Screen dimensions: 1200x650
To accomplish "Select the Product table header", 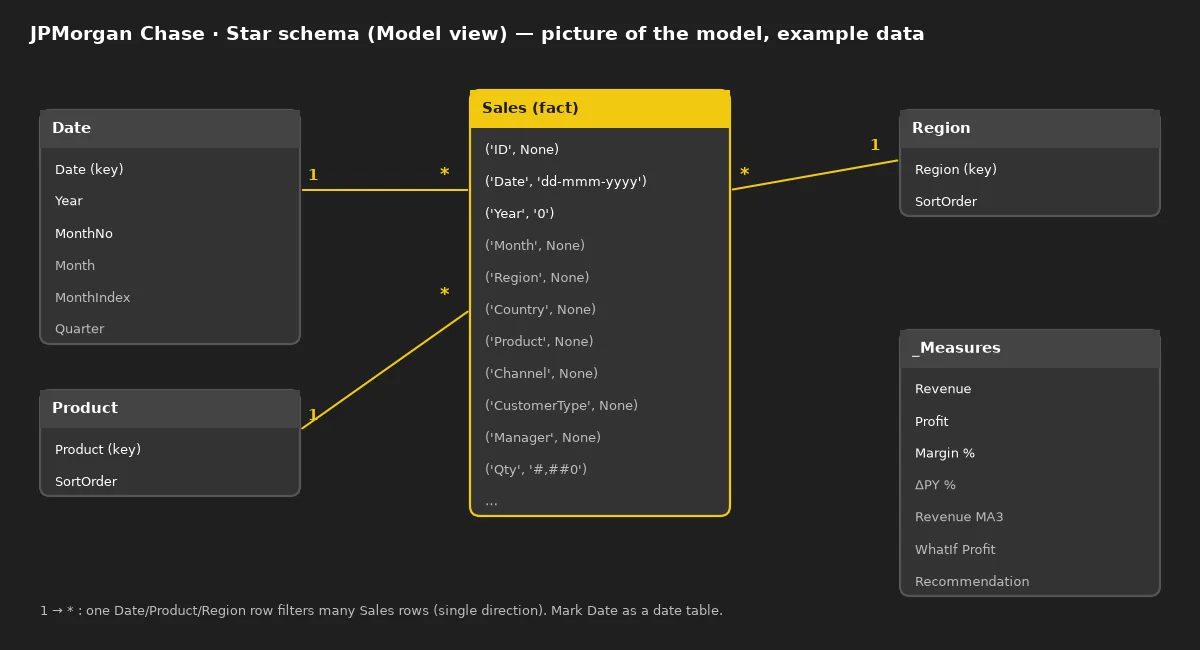I will point(170,409).
